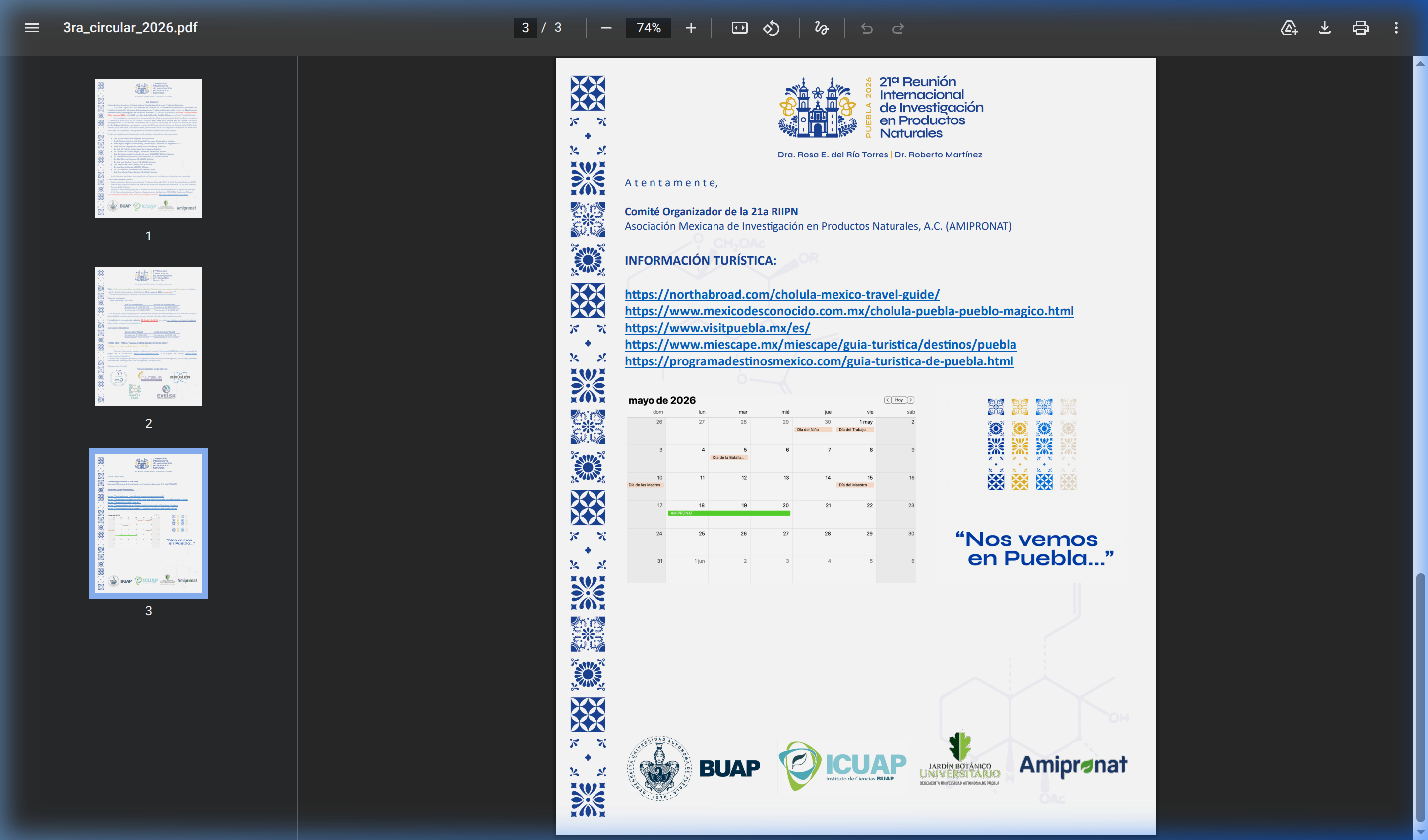Screen dimensions: 1428x840
Task: Click the zoom in plus button
Action: (691, 28)
